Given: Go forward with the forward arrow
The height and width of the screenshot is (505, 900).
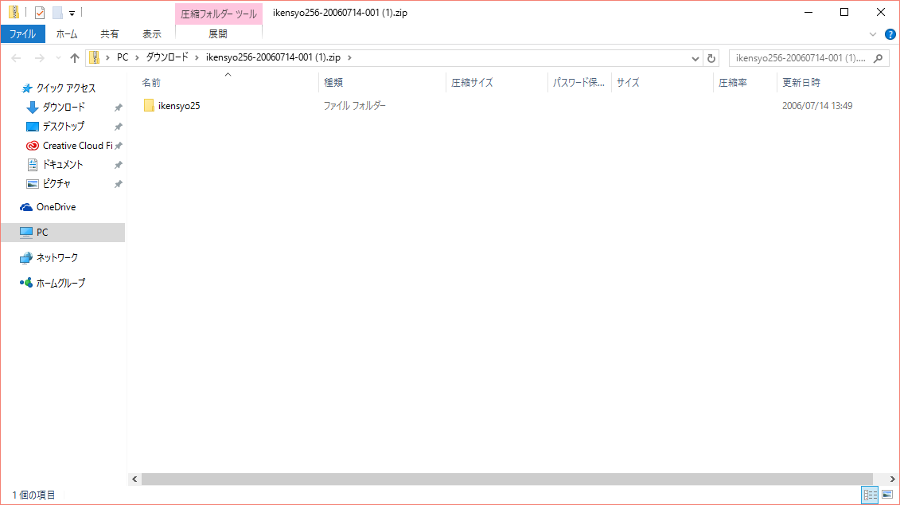Looking at the screenshot, I should tap(40, 58).
